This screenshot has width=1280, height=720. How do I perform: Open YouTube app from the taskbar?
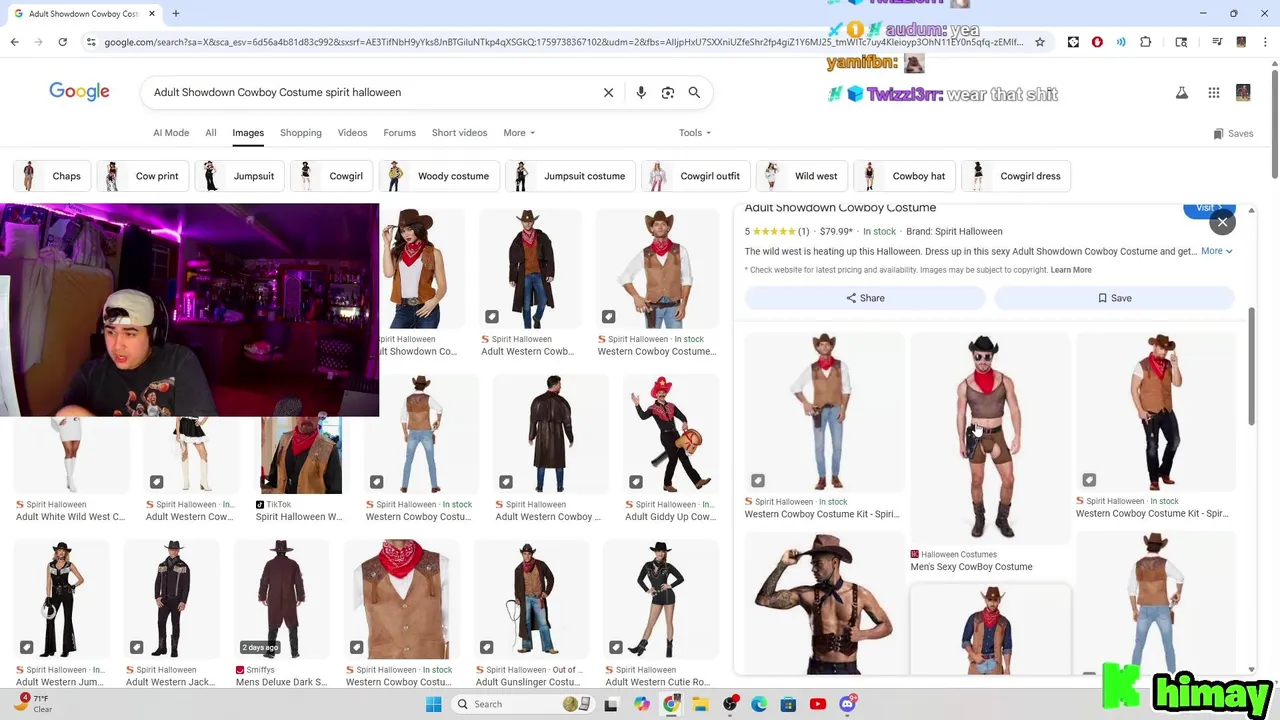[x=818, y=704]
